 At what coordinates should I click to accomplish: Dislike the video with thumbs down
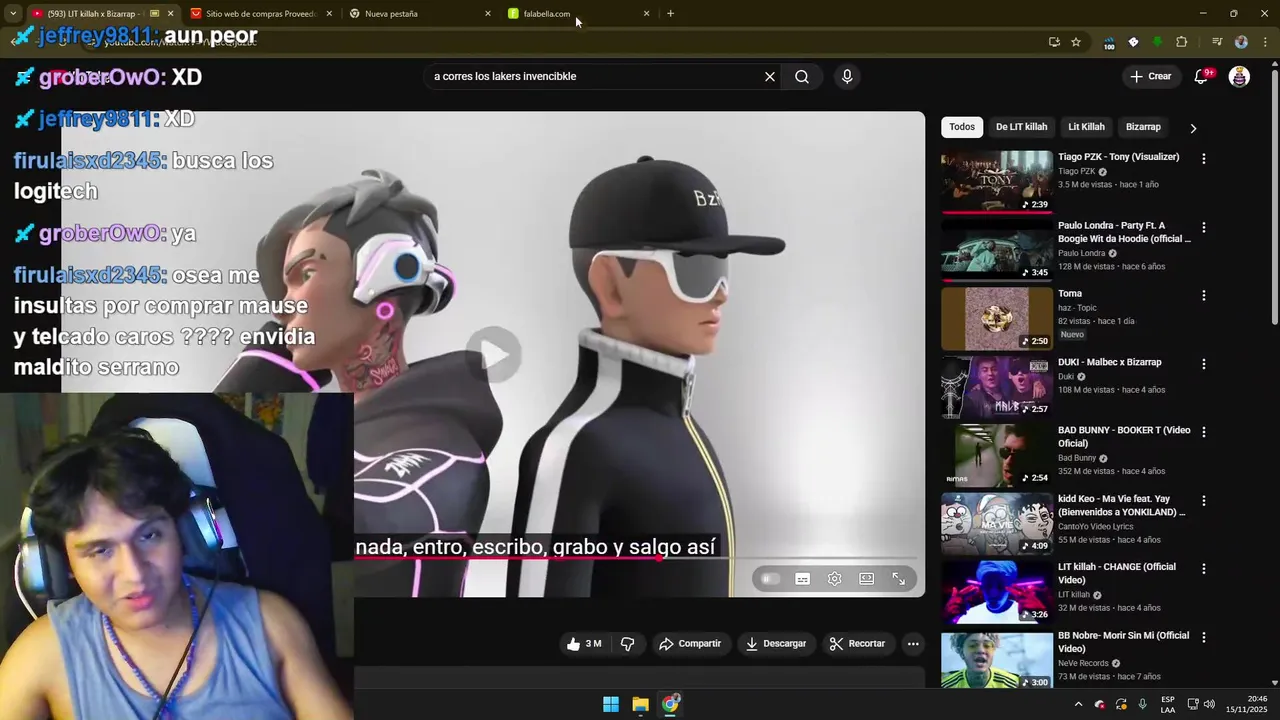(628, 644)
